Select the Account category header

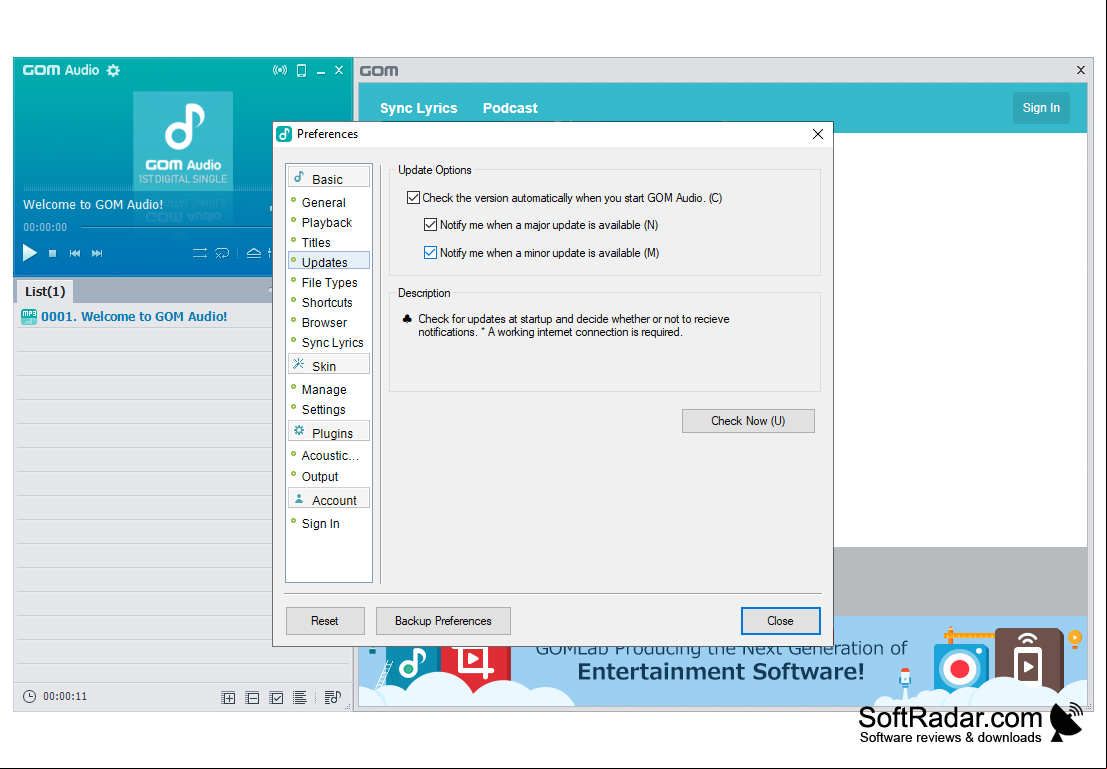[x=329, y=499]
